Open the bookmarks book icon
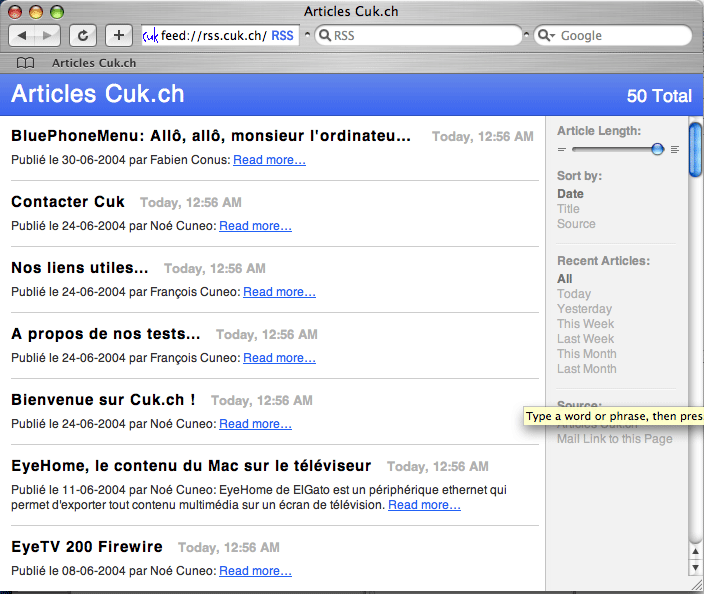Image resolution: width=704 pixels, height=594 pixels. click(25, 63)
